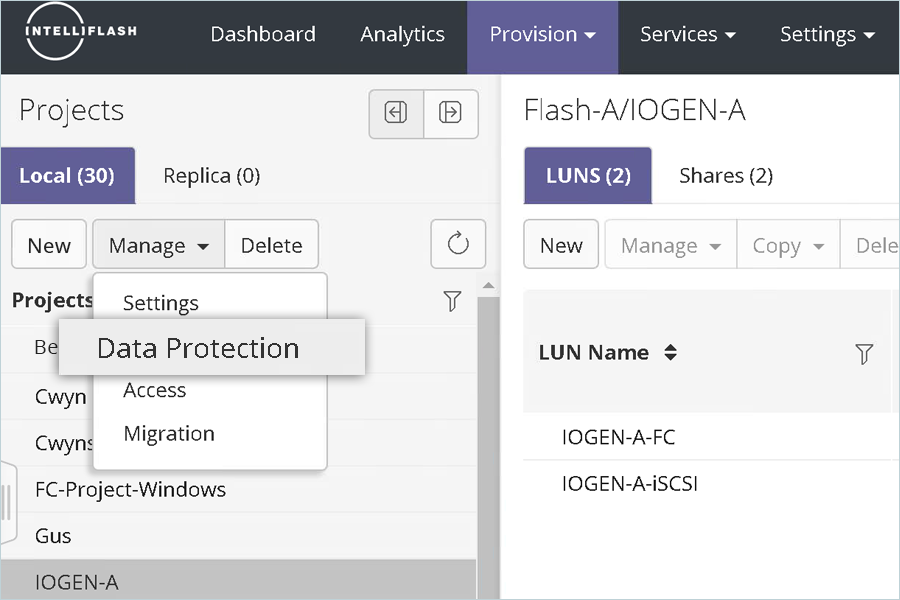Image resolution: width=900 pixels, height=600 pixels.
Task: Click New button in Projects panel
Action: coord(49,244)
